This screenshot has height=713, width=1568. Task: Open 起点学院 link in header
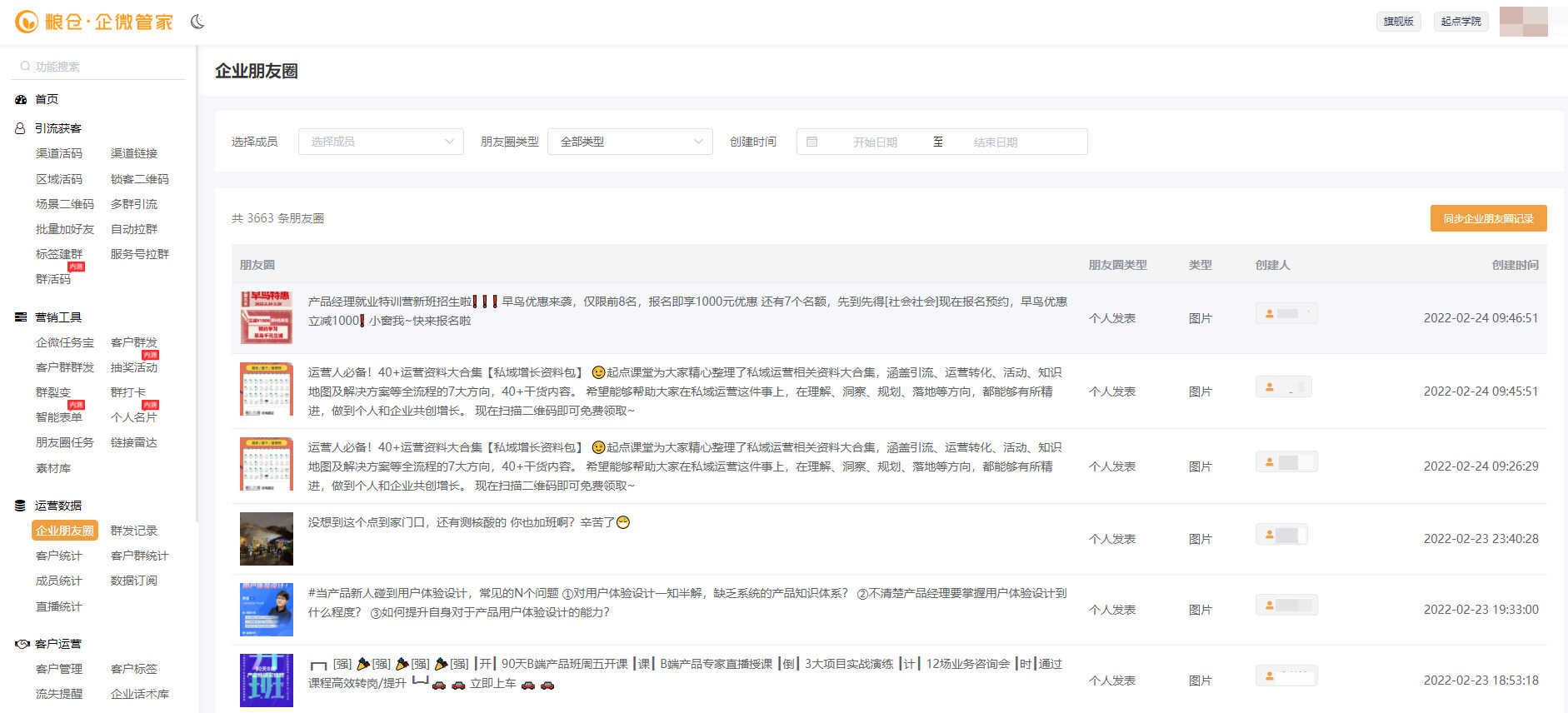click(x=1461, y=22)
